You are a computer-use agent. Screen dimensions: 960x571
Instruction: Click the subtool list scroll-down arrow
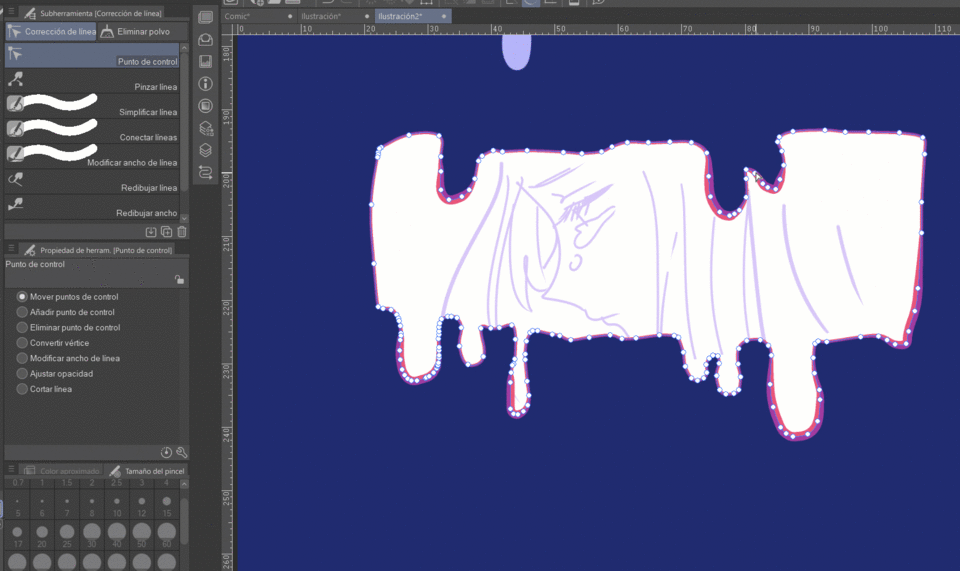[184, 217]
